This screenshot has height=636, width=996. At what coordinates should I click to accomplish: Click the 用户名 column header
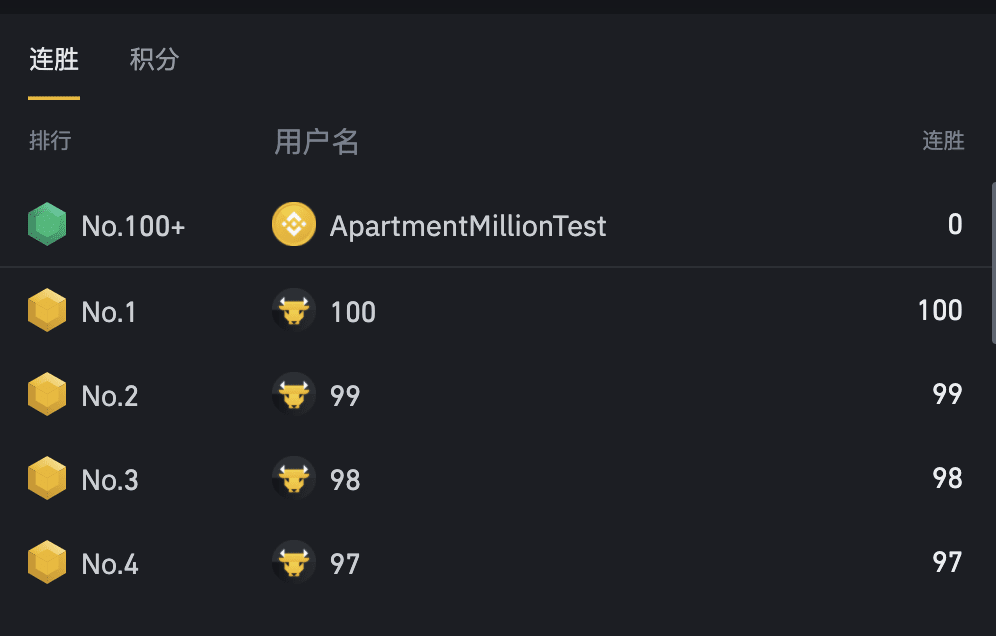316,142
